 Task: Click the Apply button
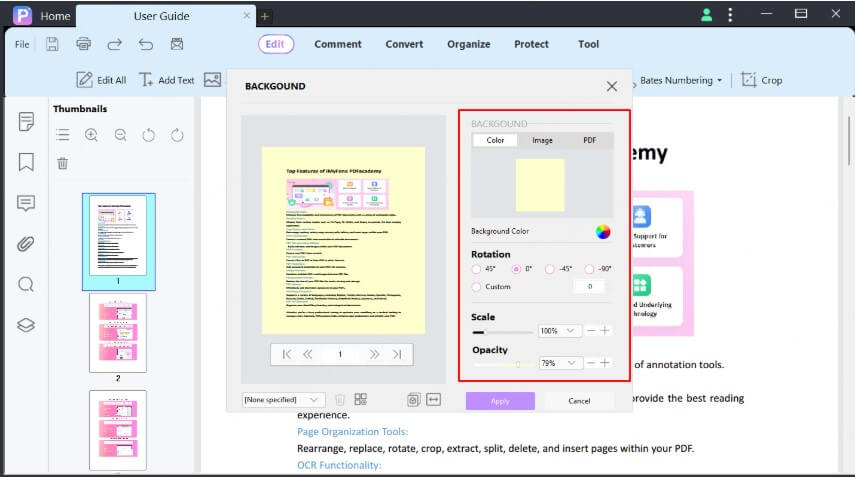point(500,401)
